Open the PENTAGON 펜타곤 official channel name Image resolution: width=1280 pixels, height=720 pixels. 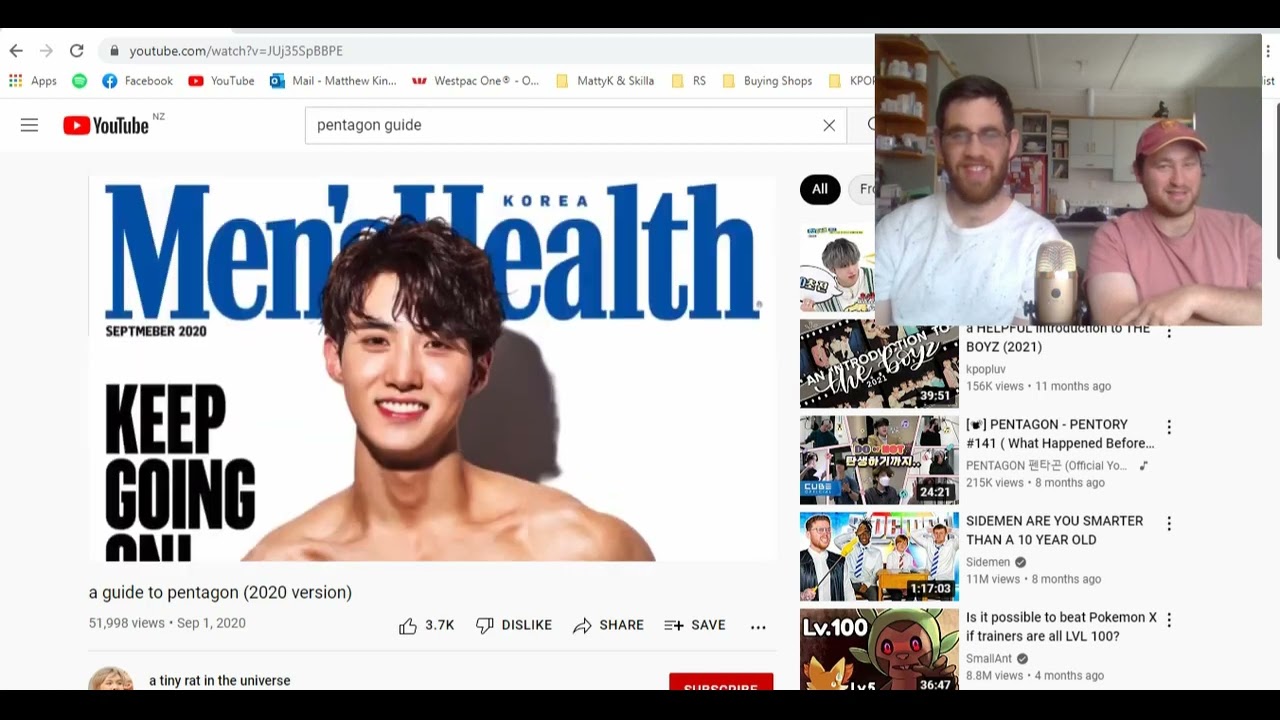coord(1049,465)
